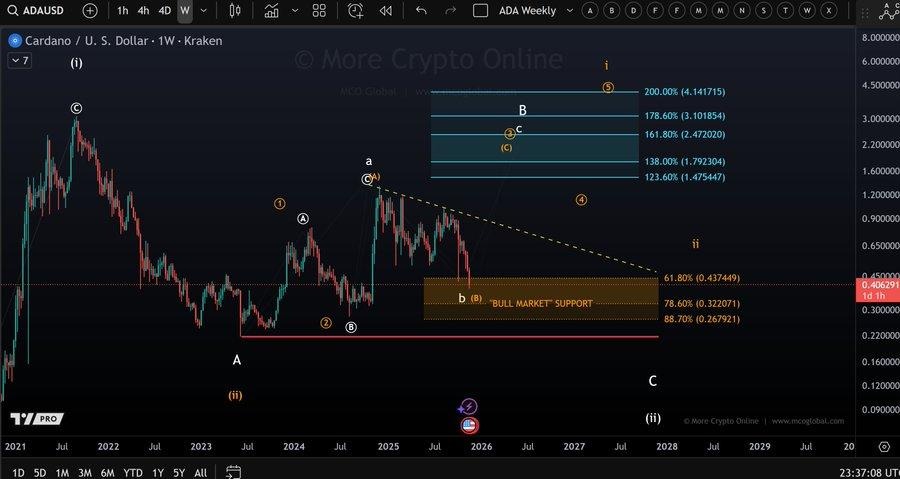Select the 178.60% (3.101854) Fibonacci label
900x479 pixels.
684,116
